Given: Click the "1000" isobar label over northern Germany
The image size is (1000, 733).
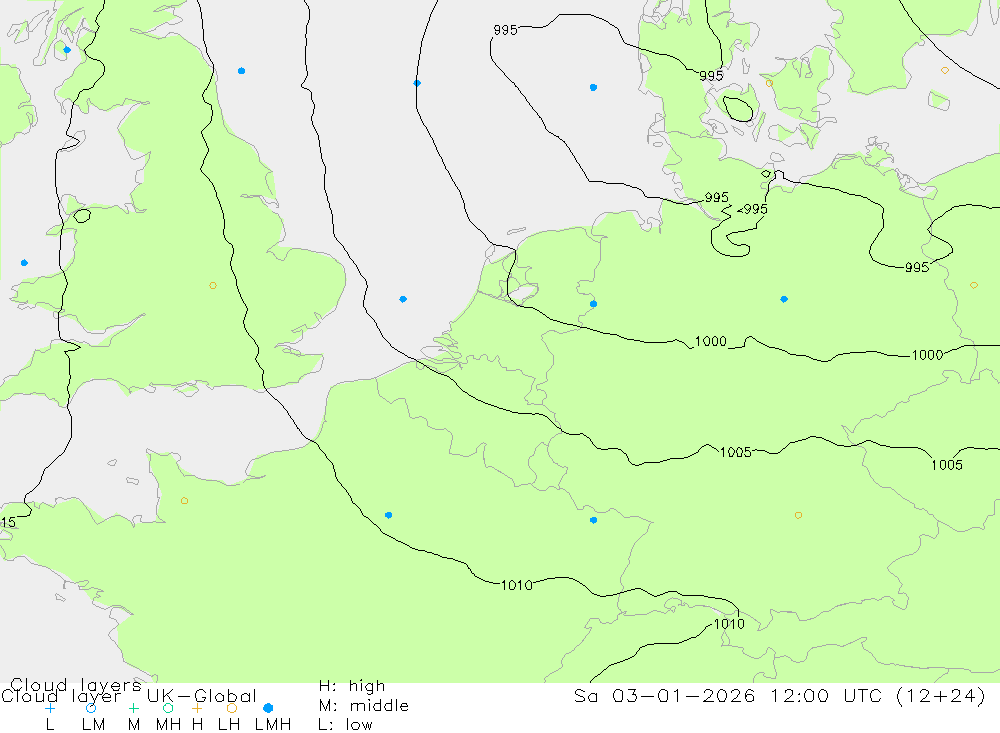Looking at the screenshot, I should pyautogui.click(x=710, y=341).
